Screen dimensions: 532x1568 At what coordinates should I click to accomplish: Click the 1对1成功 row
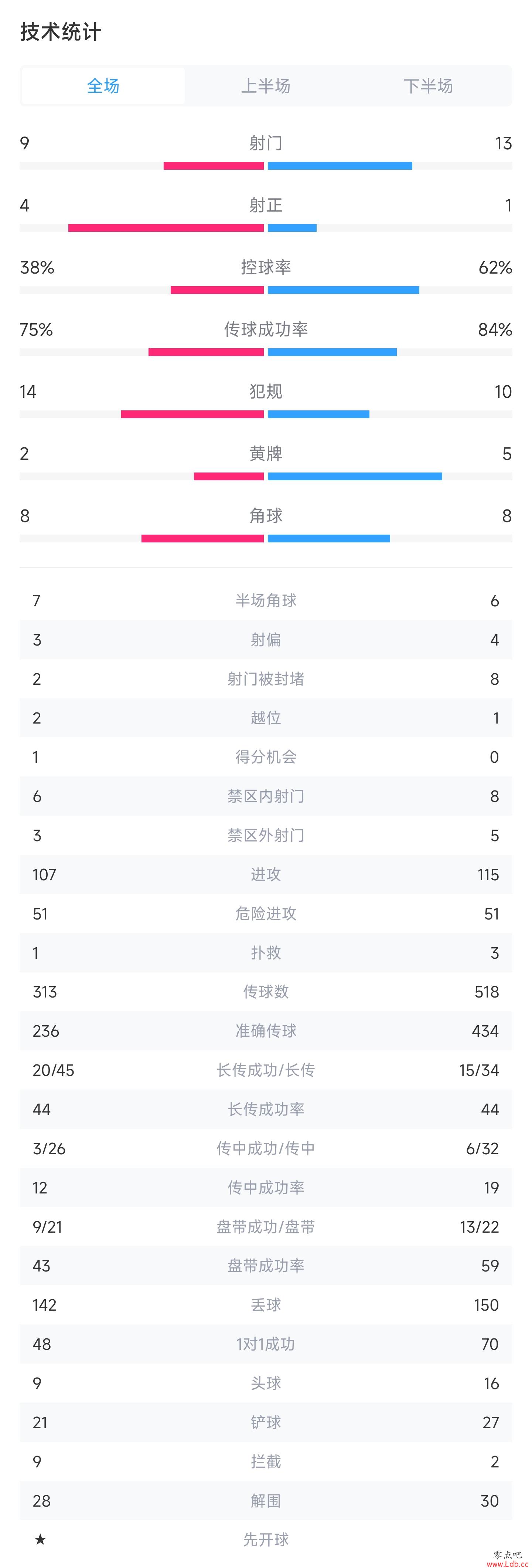(266, 1344)
